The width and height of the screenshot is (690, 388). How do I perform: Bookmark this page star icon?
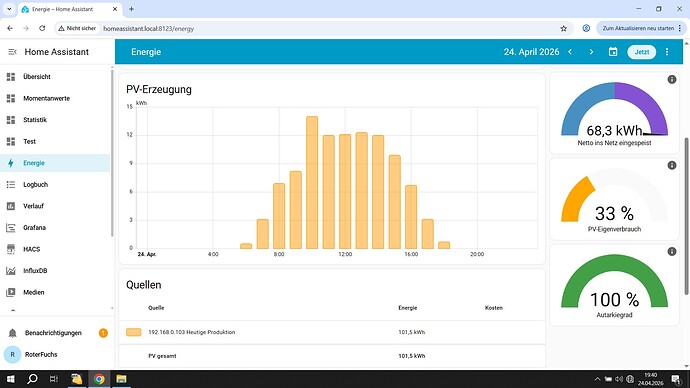(564, 28)
